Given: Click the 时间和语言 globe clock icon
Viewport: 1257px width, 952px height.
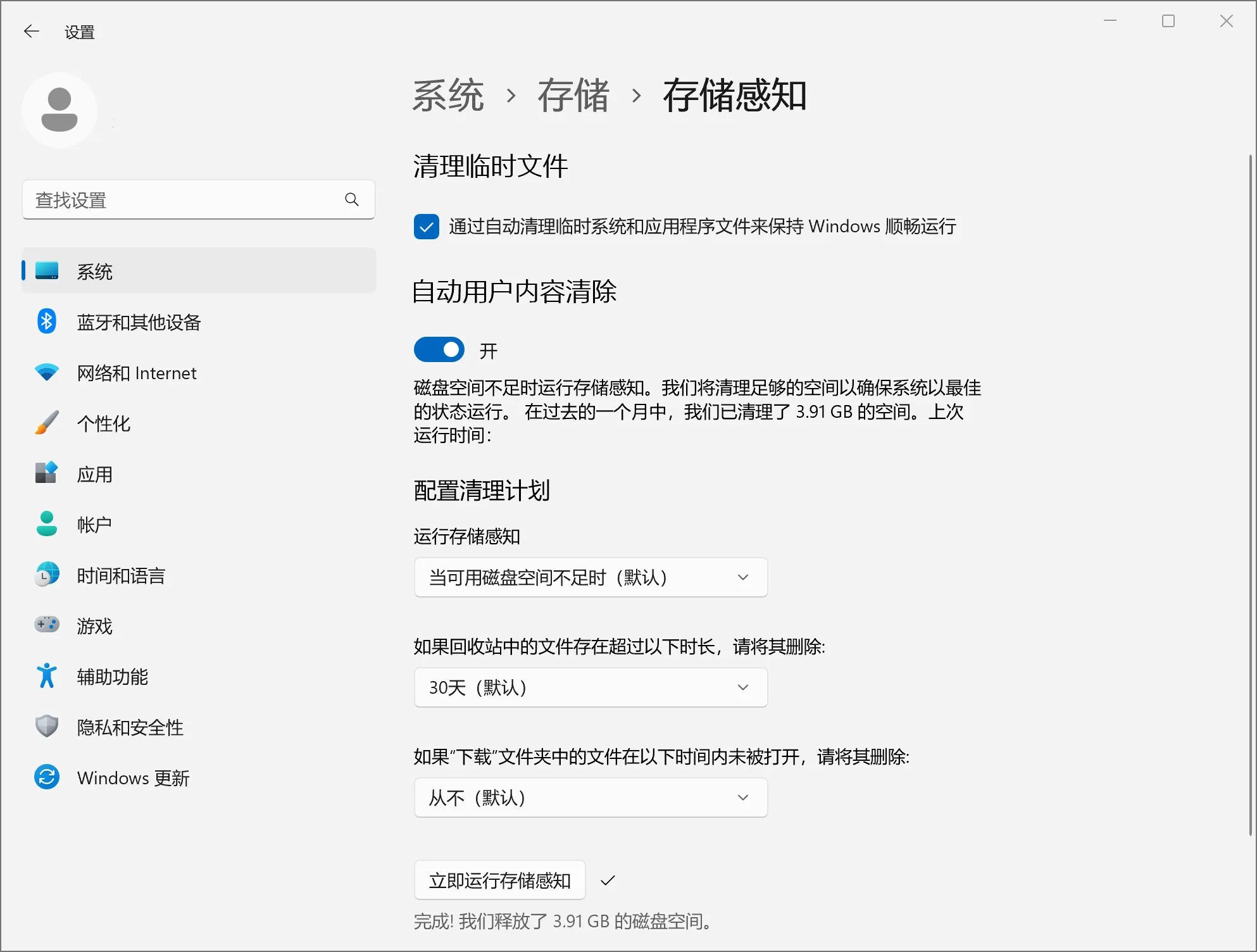Looking at the screenshot, I should (47, 575).
